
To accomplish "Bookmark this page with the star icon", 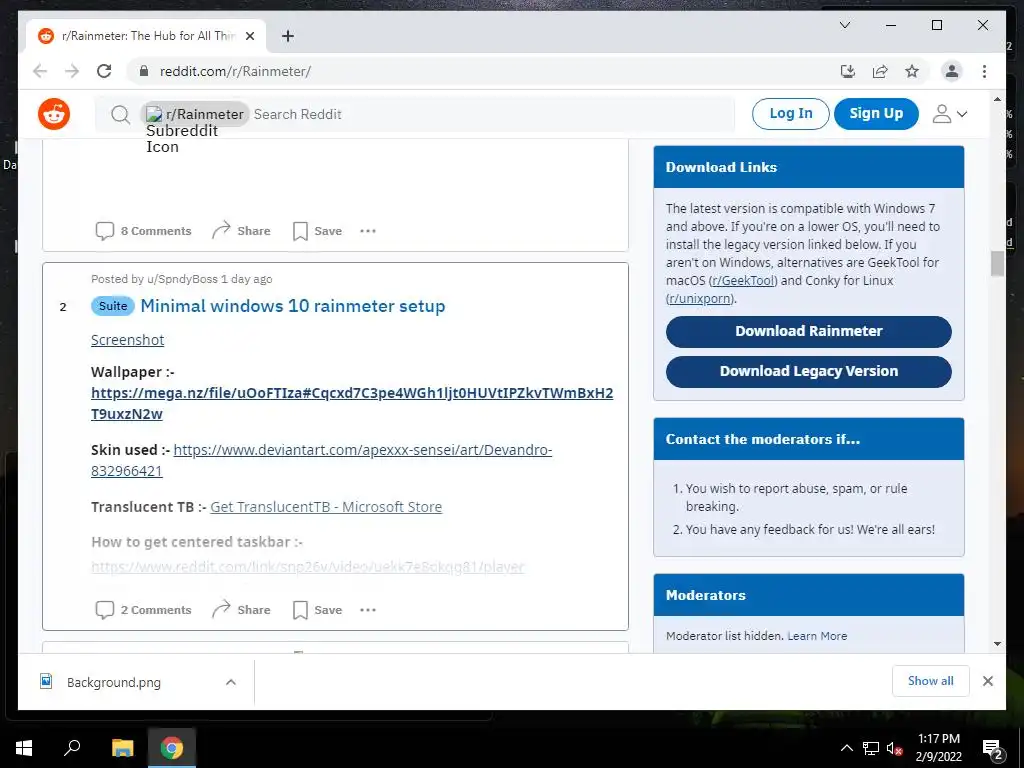I will click(912, 71).
